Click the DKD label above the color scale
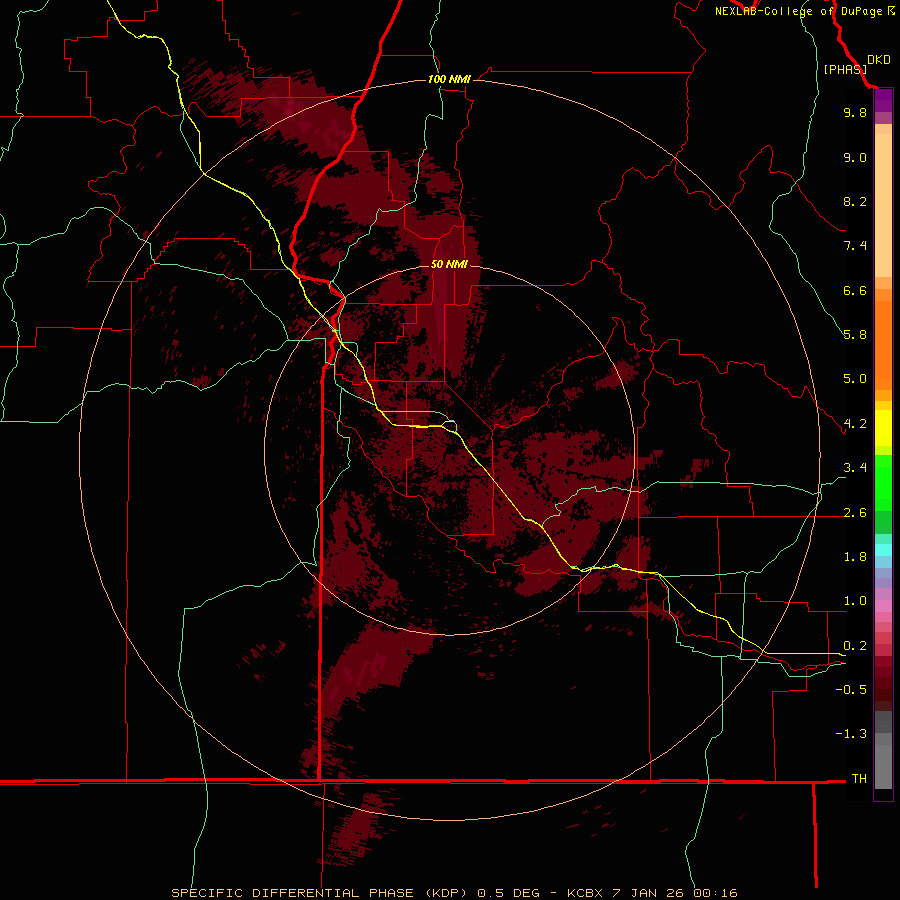Image resolution: width=900 pixels, height=900 pixels. tap(878, 60)
